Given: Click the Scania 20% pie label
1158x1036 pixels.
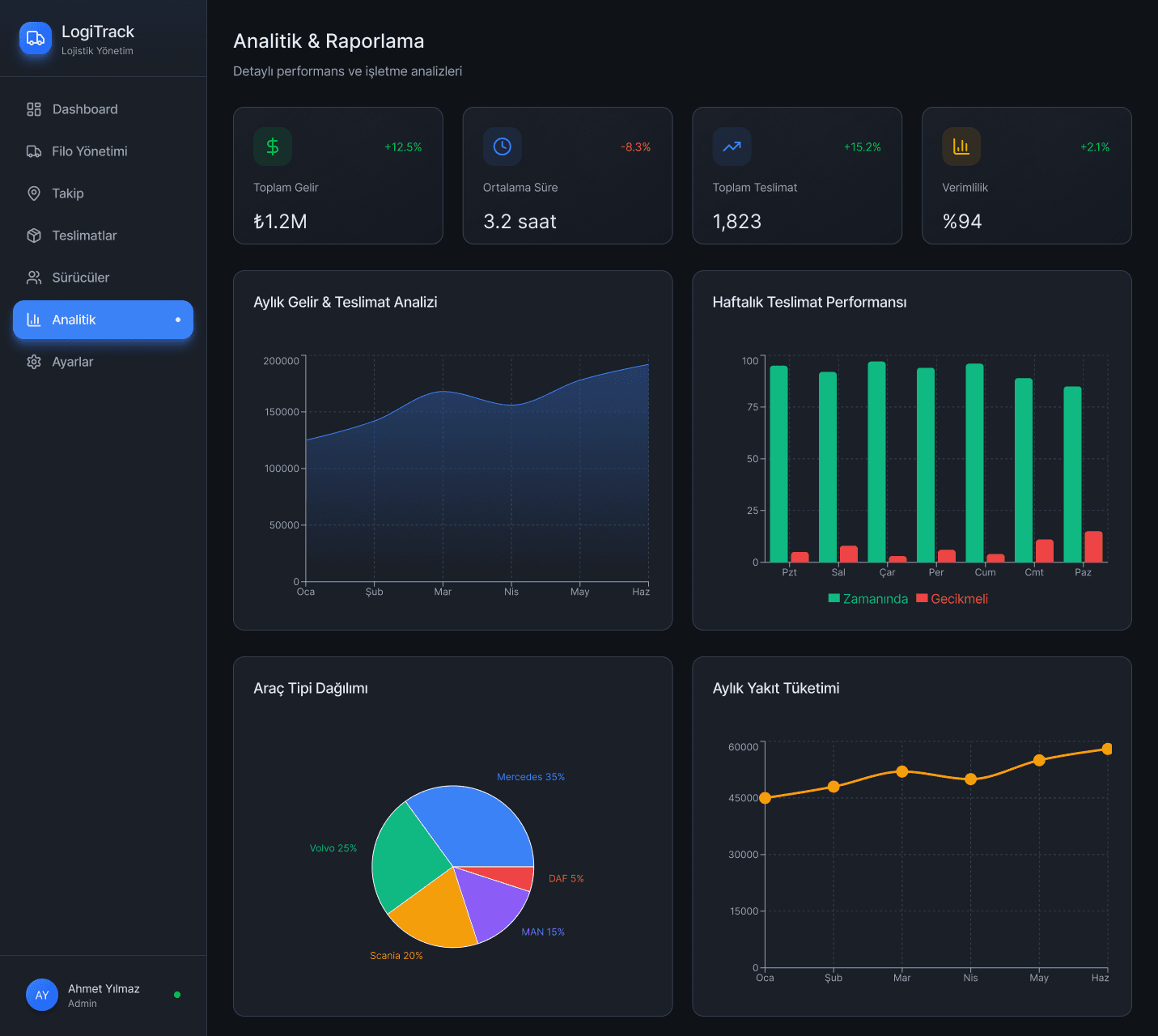Looking at the screenshot, I should (x=397, y=956).
